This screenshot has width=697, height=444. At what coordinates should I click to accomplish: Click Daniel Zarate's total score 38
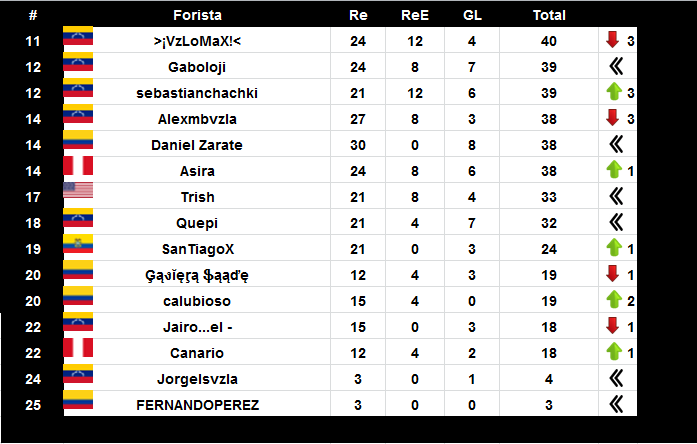pyautogui.click(x=549, y=145)
